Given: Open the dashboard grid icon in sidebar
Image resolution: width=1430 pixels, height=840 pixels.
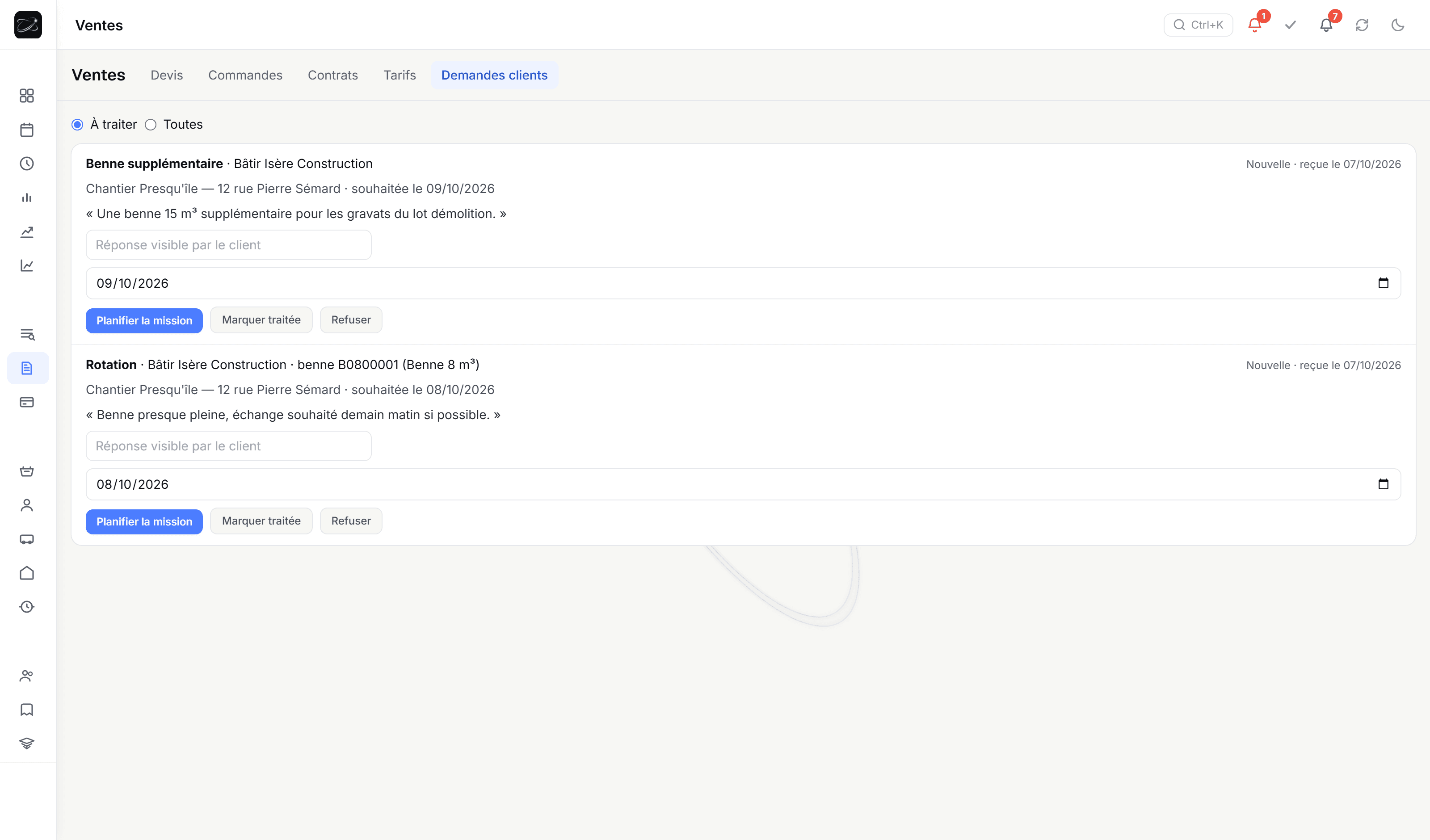Looking at the screenshot, I should coord(27,95).
